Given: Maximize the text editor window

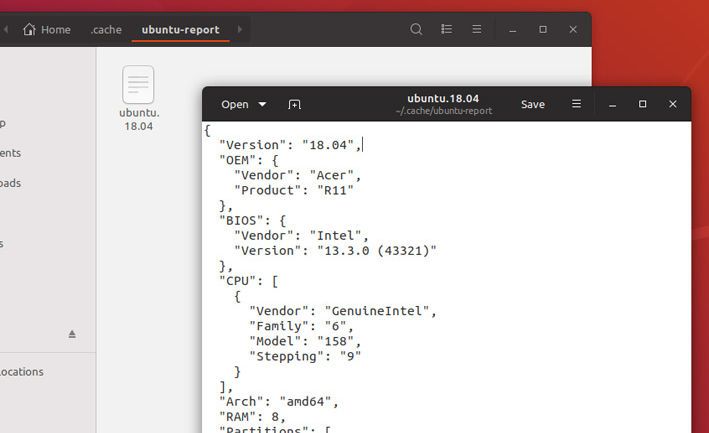Looking at the screenshot, I should coord(642,104).
